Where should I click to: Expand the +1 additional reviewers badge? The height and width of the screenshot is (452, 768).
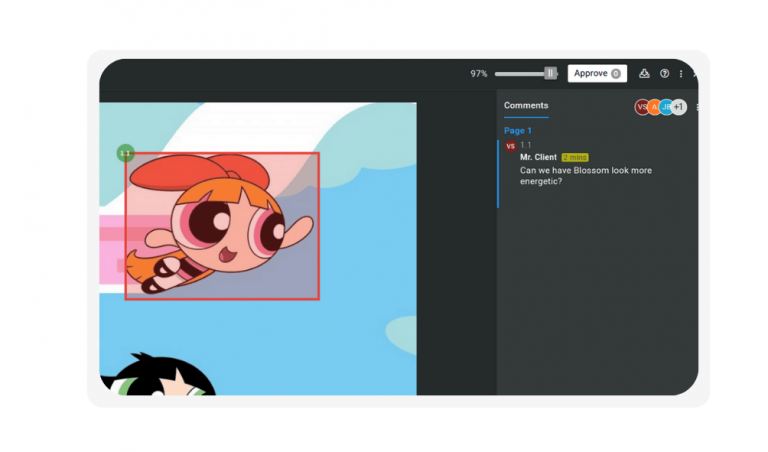click(678, 107)
